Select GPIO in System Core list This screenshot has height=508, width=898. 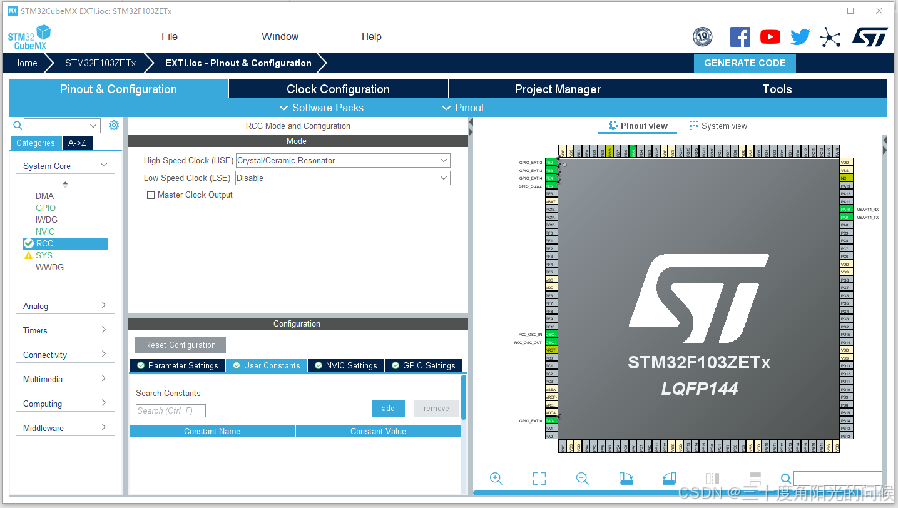(45, 208)
